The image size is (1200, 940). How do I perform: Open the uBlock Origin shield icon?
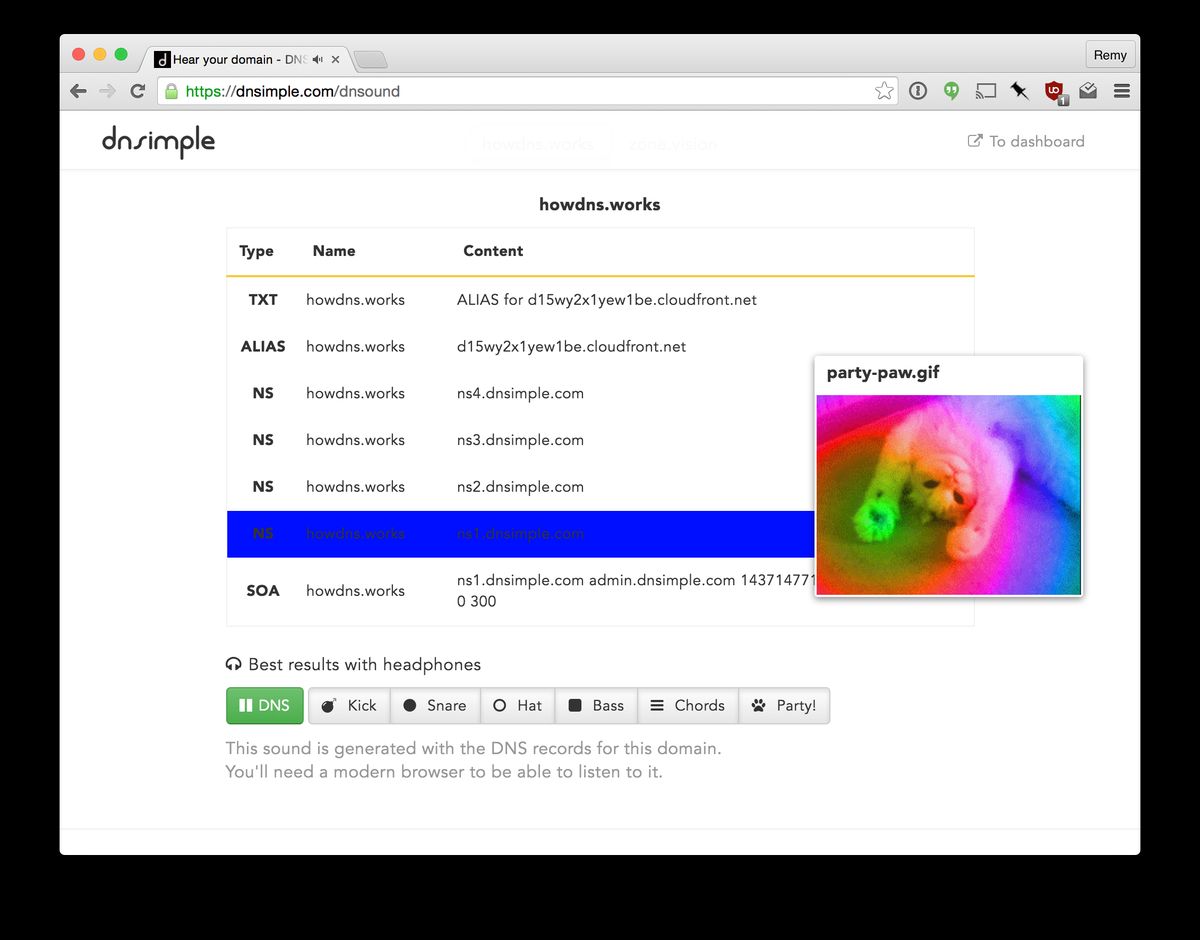(1055, 92)
